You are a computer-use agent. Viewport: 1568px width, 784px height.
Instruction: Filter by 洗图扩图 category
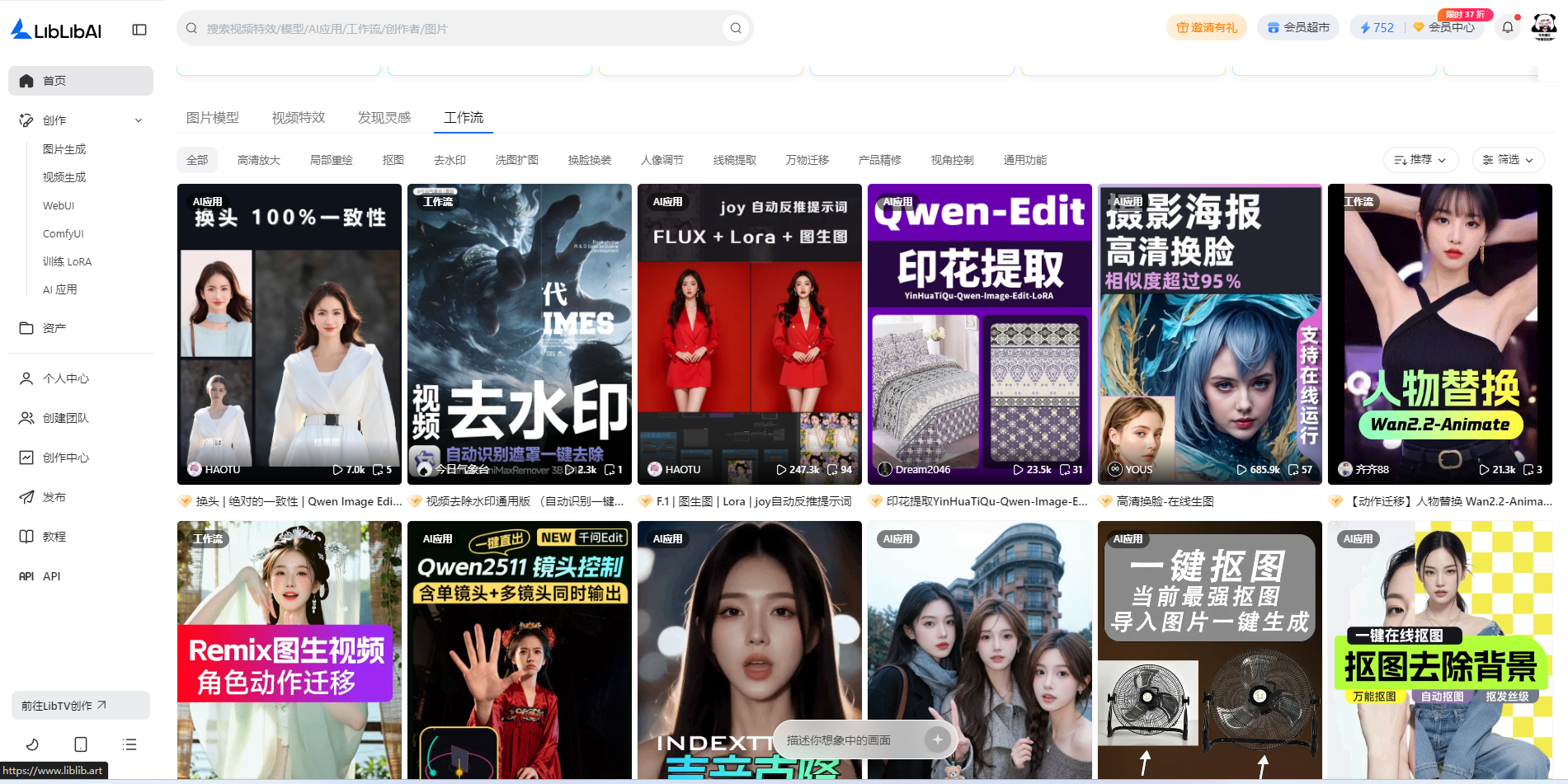(x=517, y=160)
